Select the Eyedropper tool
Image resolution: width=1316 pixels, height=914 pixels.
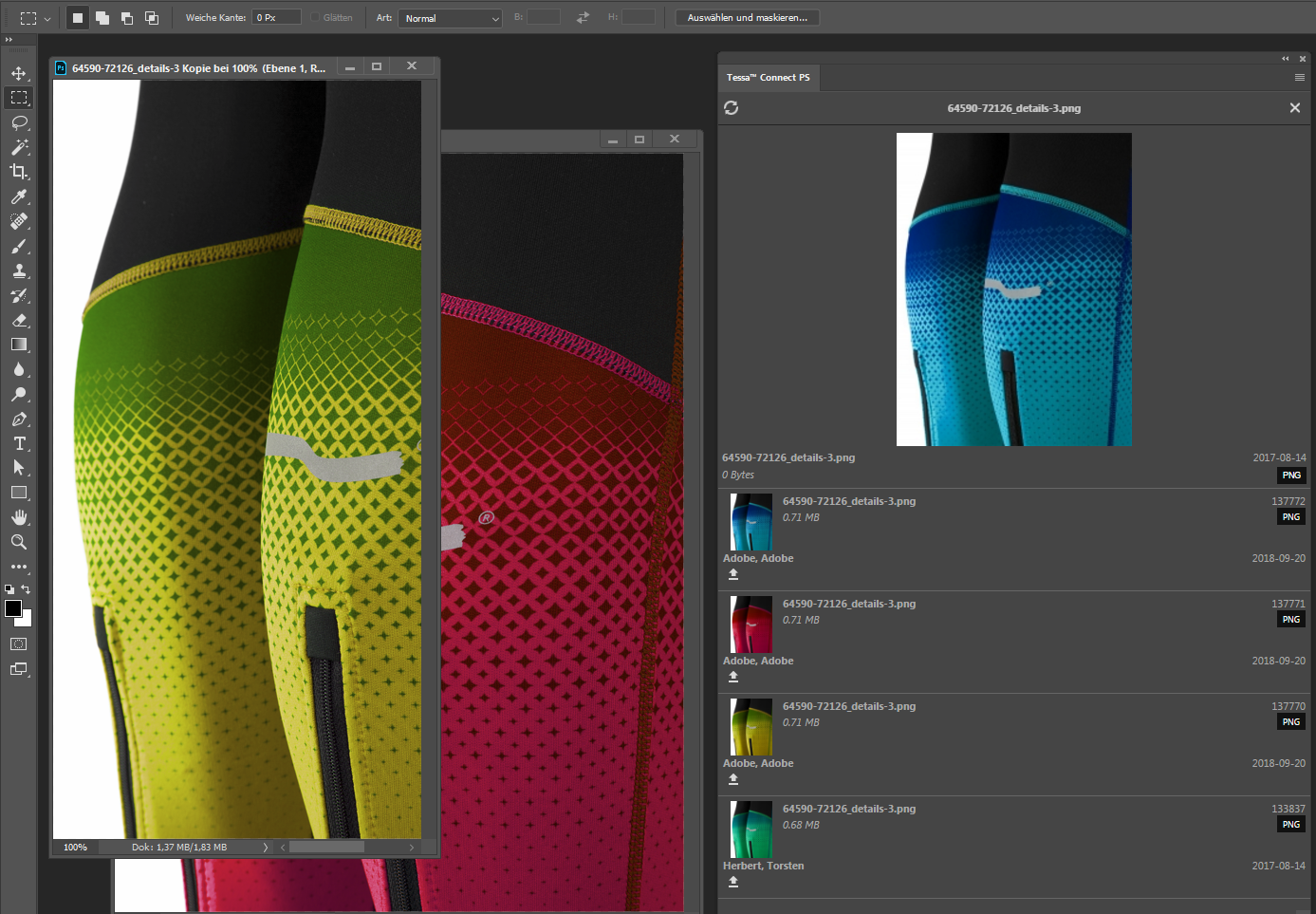pos(19,196)
